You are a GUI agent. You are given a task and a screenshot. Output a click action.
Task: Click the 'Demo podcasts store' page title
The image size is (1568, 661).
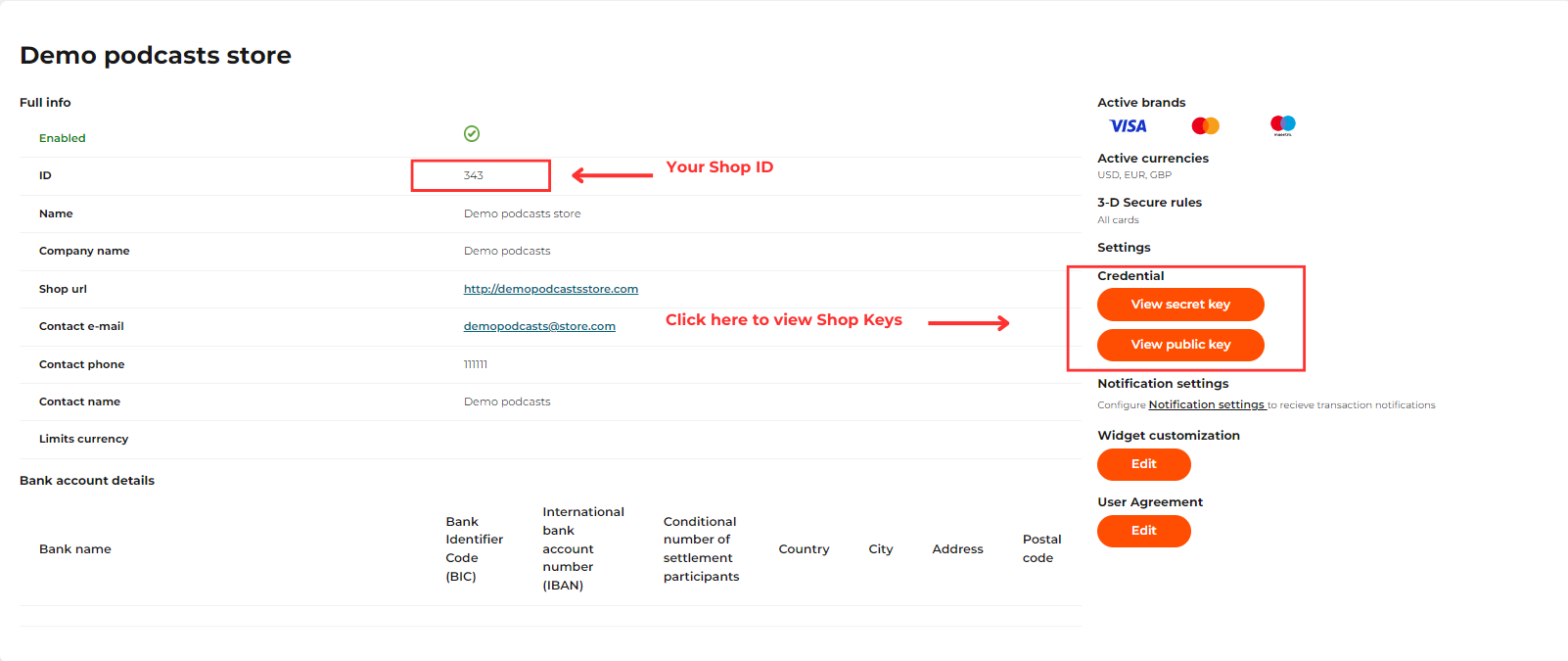point(156,55)
